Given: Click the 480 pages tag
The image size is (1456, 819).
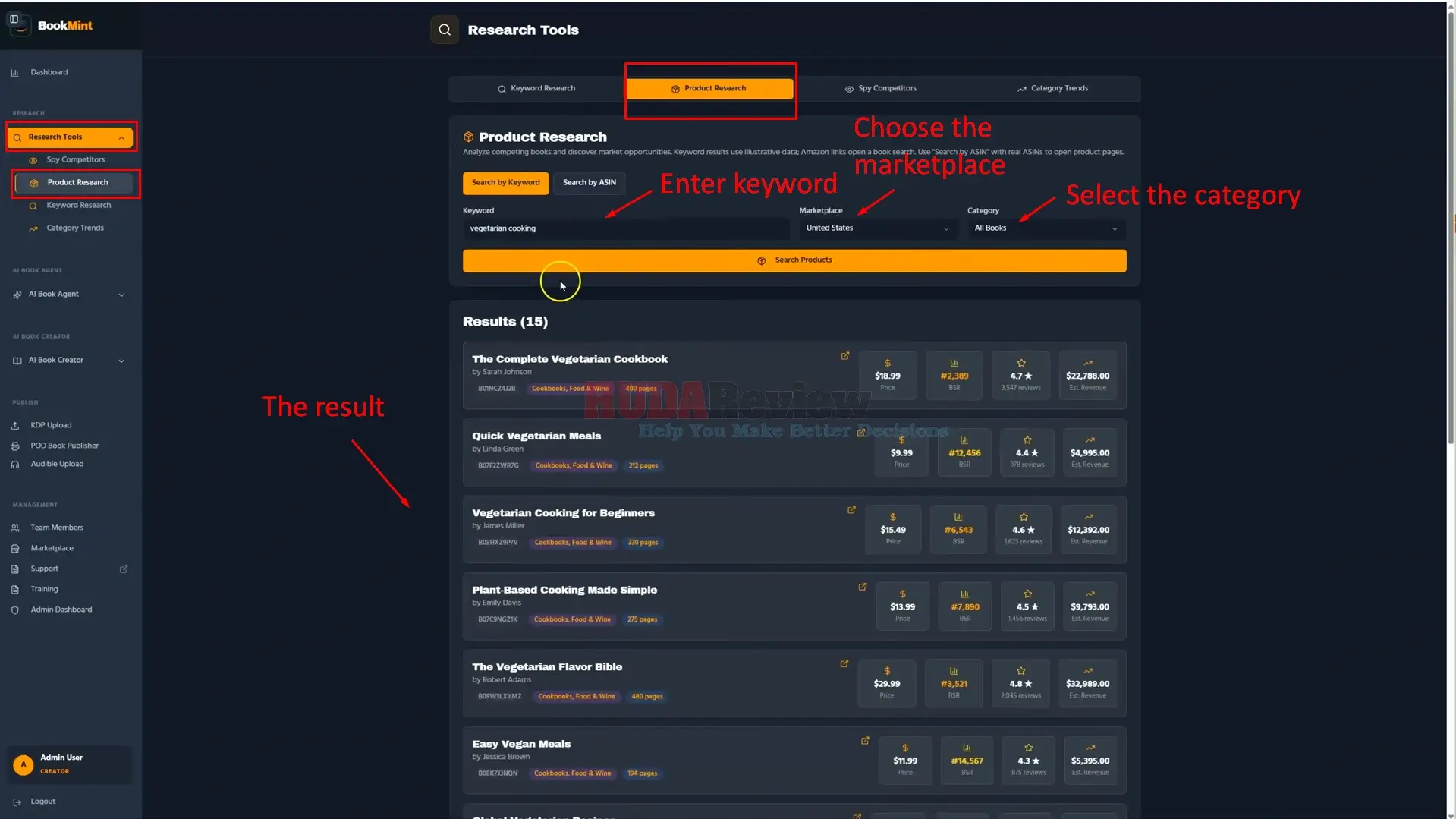Looking at the screenshot, I should [646, 696].
